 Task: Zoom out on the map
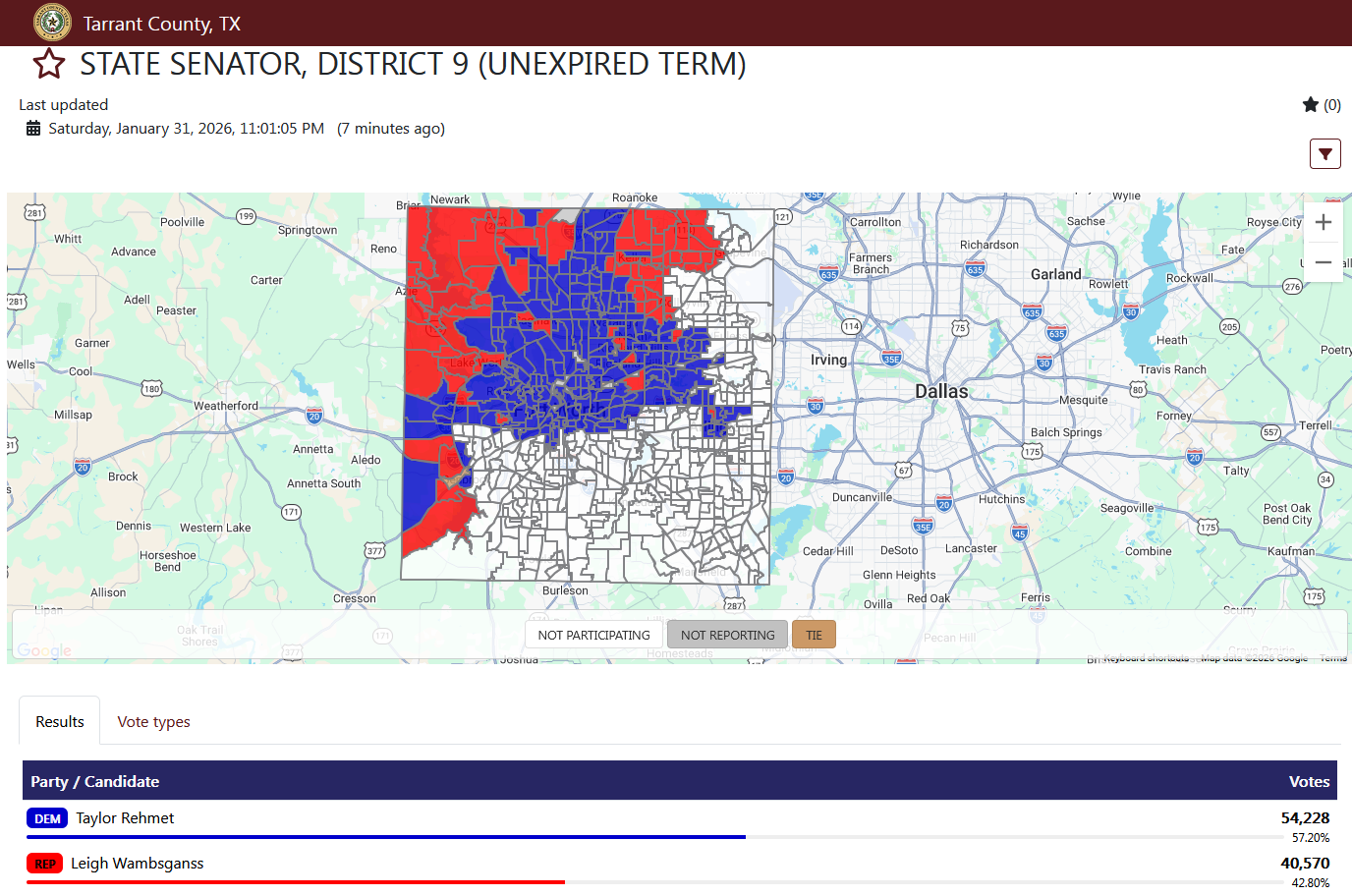click(1323, 262)
